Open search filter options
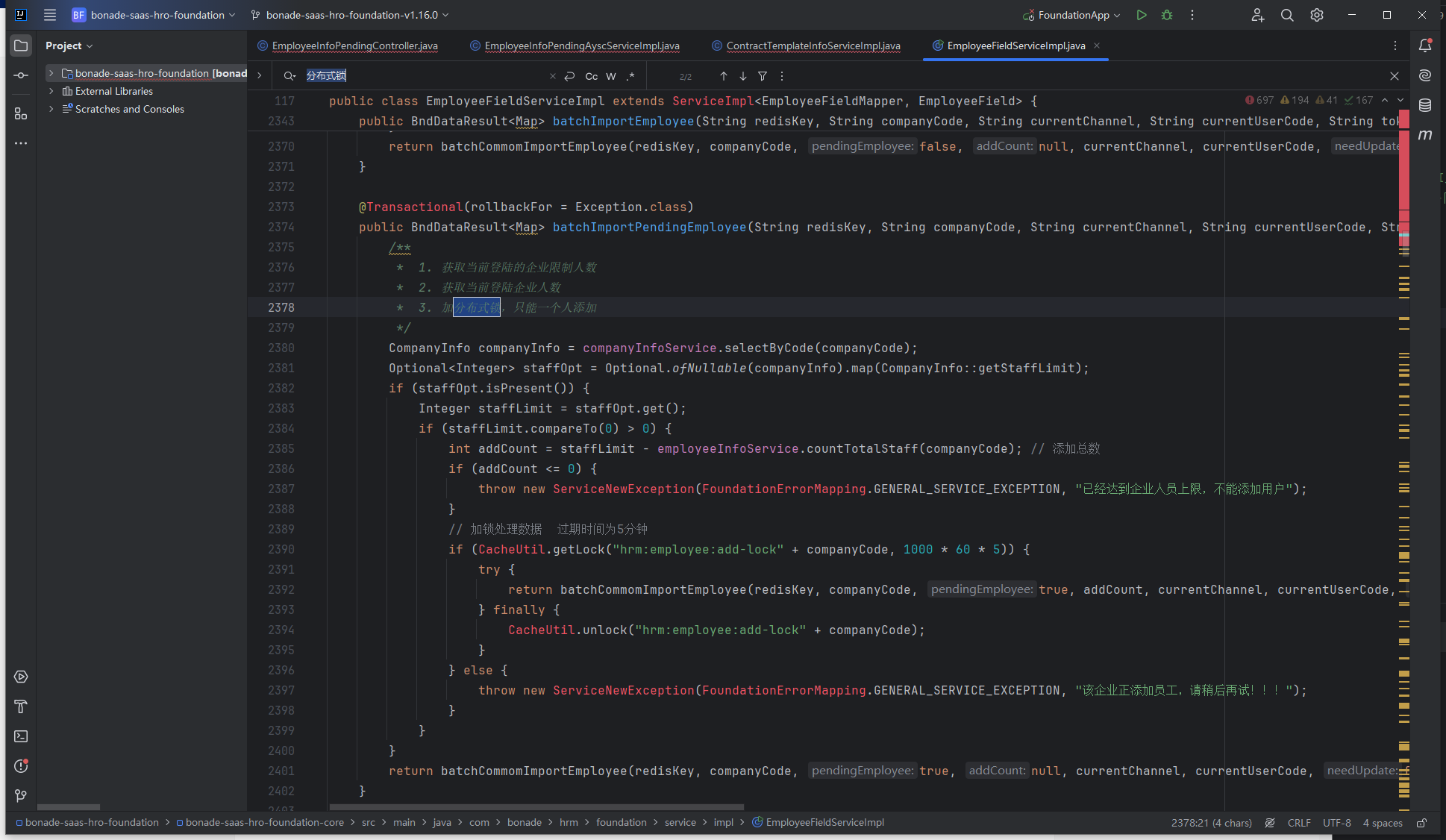 (x=763, y=76)
